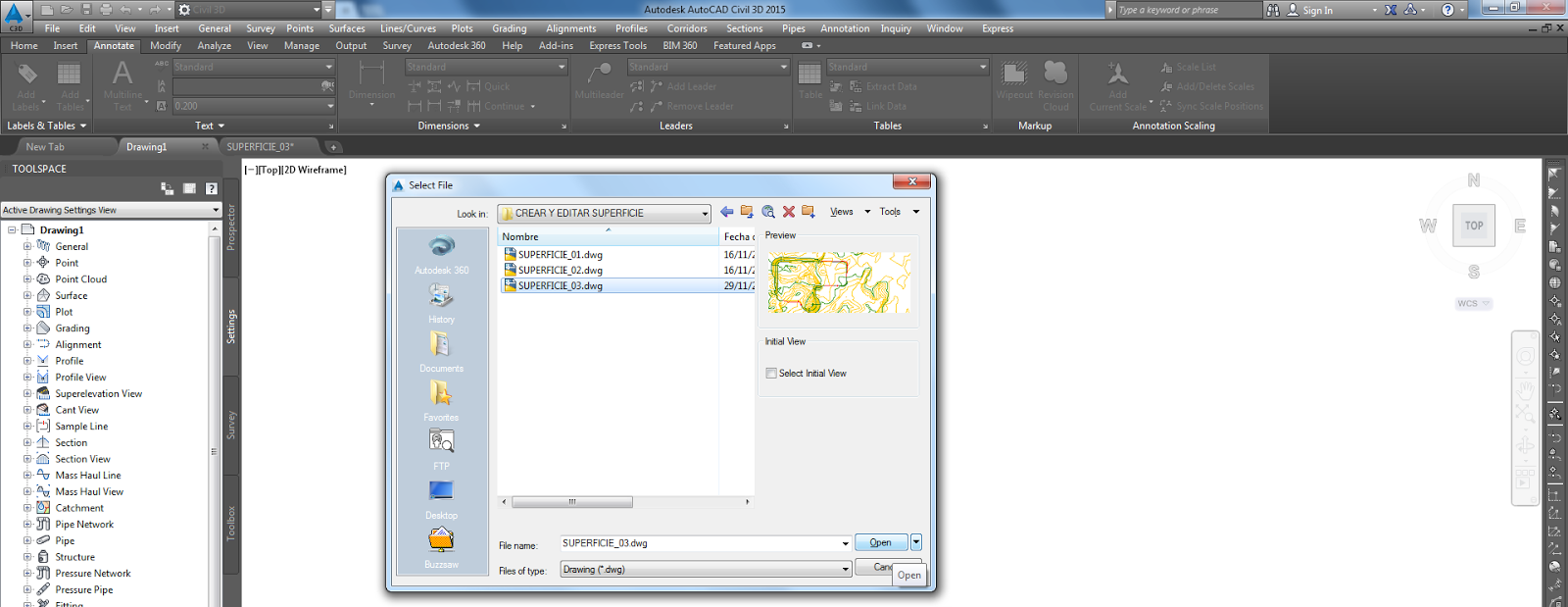Screen dimensions: 1568x607
Task: Click the Toolspace help question mark icon
Action: coord(212,188)
